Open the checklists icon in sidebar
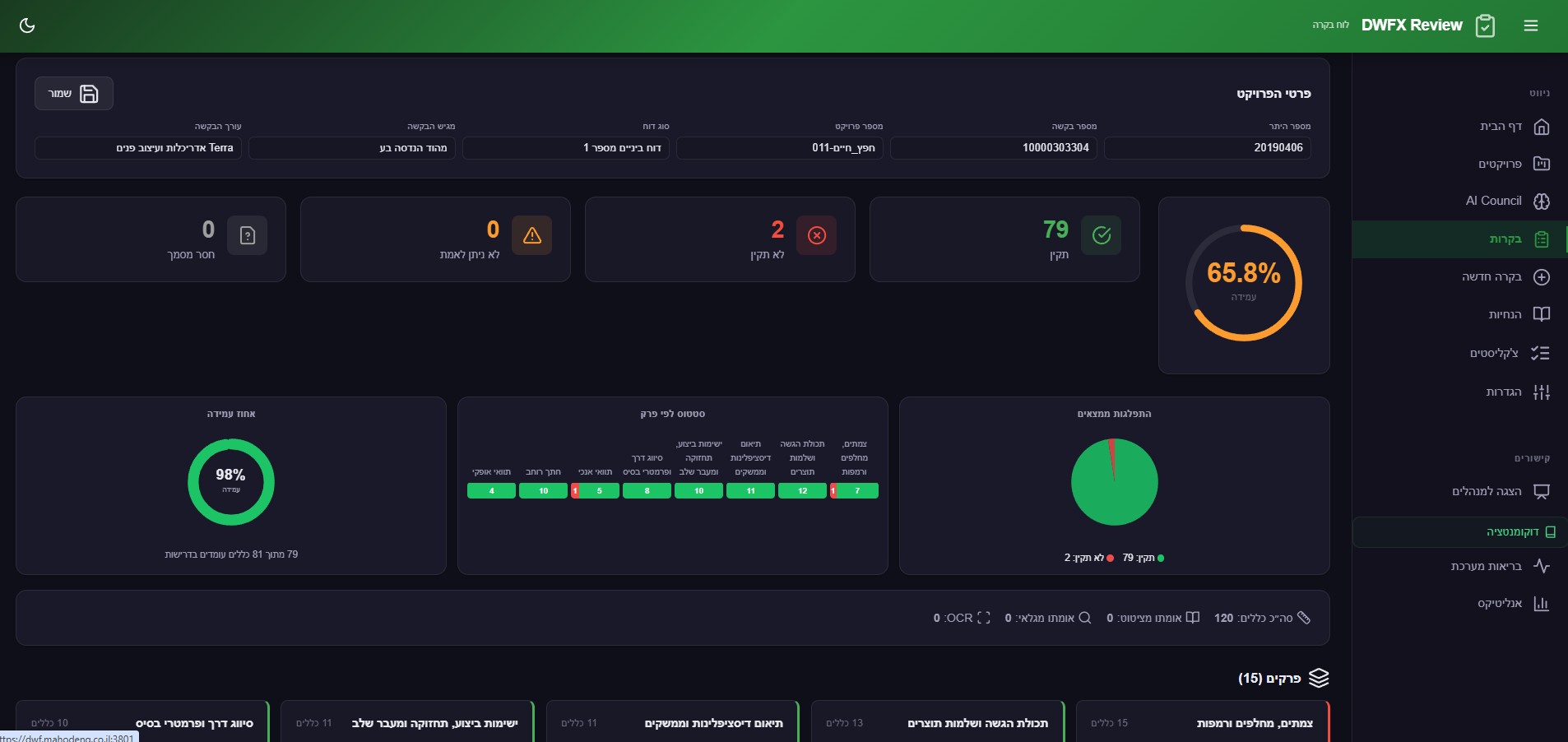The width and height of the screenshot is (1568, 742). coord(1539,353)
